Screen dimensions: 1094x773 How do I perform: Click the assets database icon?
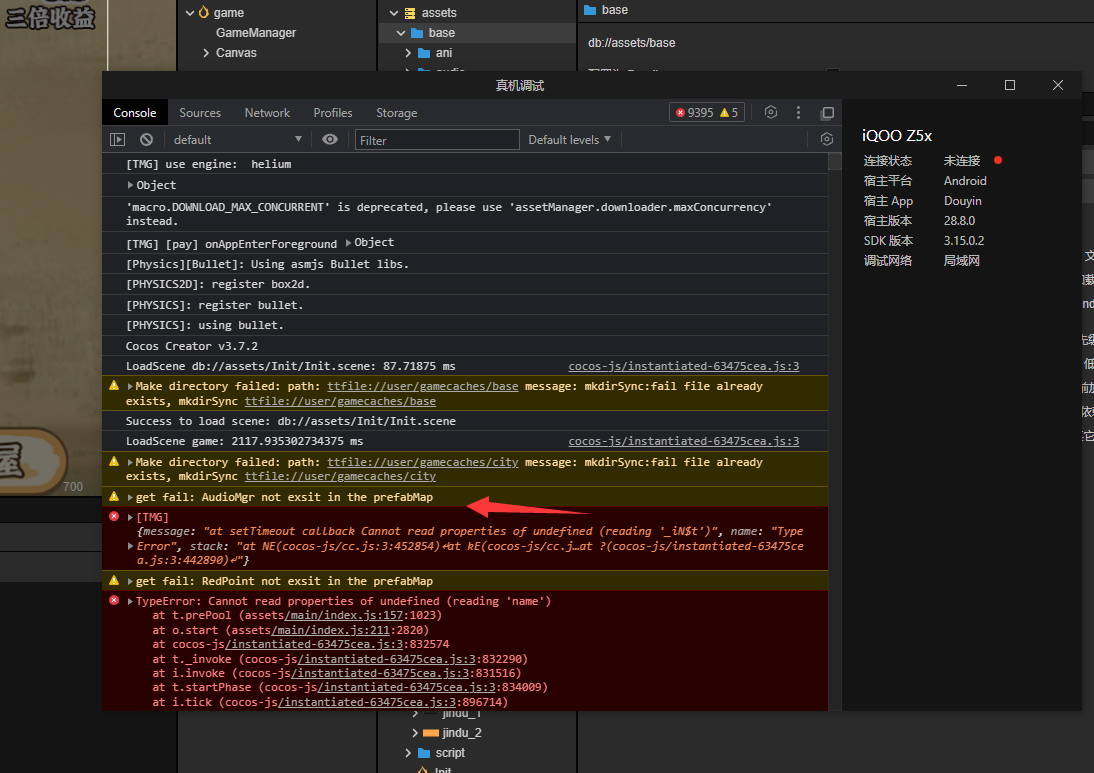point(410,13)
